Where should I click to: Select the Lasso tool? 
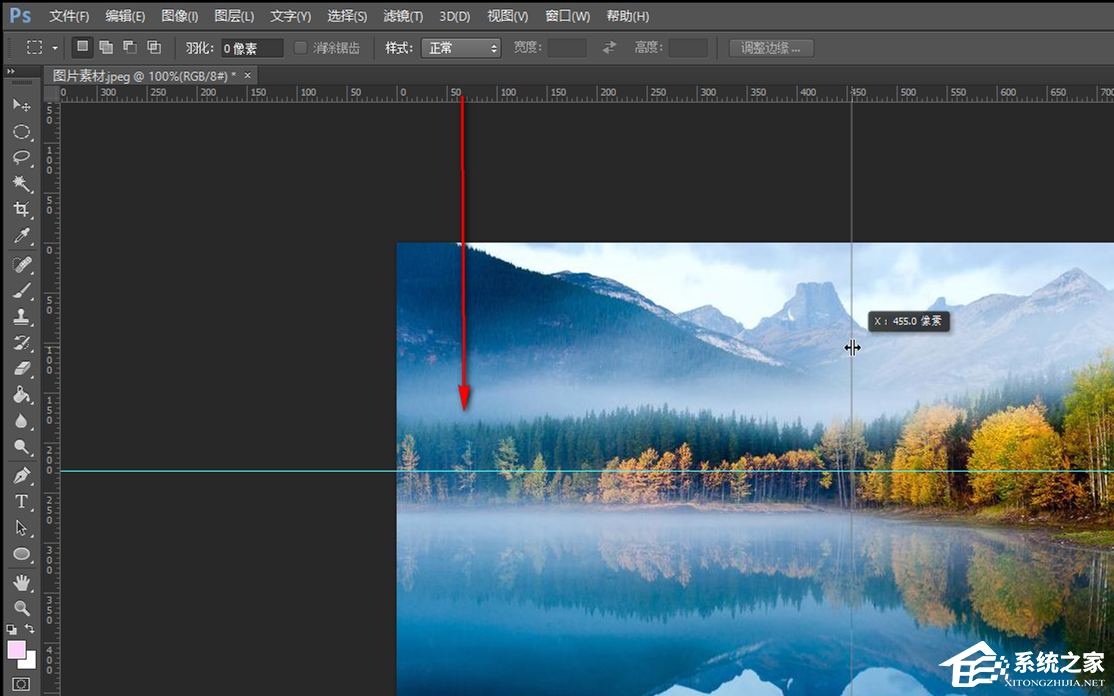point(21,158)
